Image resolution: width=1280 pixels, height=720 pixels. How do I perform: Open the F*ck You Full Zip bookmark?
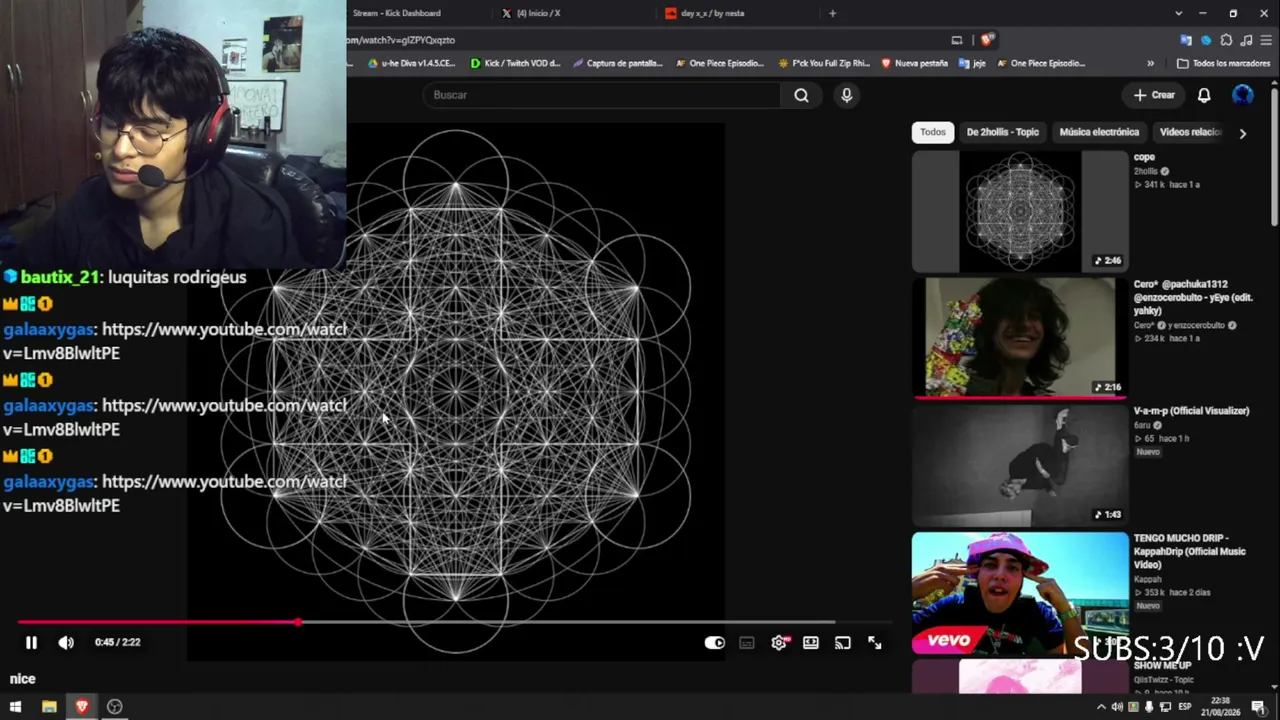822,63
